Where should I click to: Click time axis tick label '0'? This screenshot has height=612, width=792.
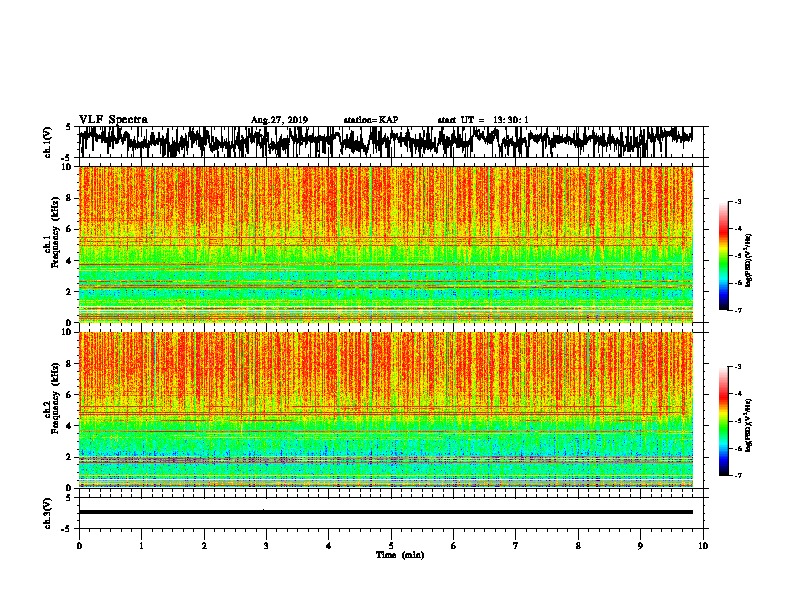(79, 546)
